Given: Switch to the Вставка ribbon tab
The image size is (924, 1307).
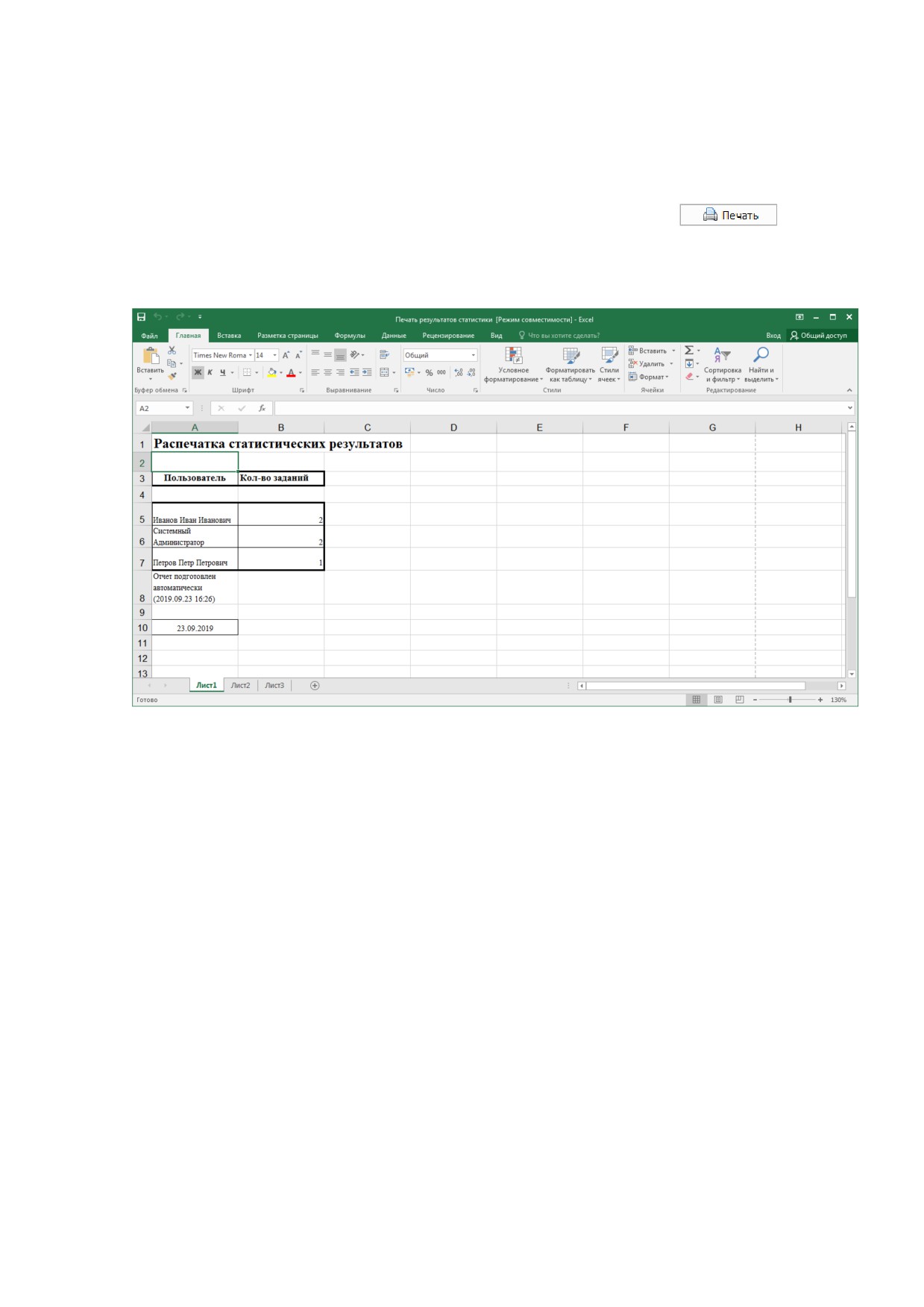Looking at the screenshot, I should (229, 336).
